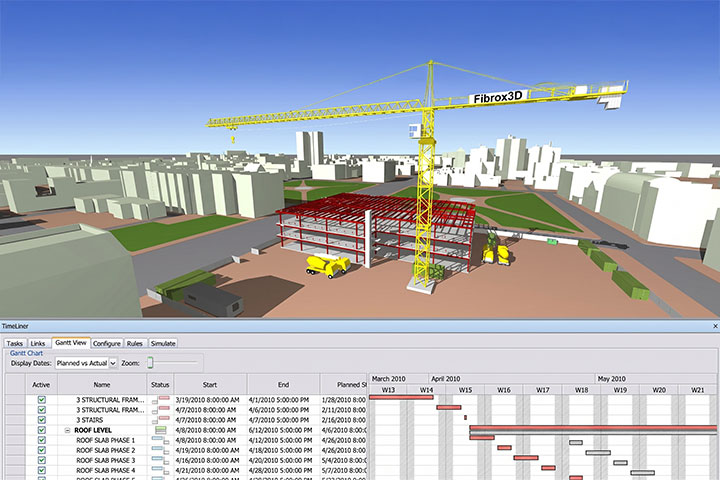Select week W18 in Gantt header
This screenshot has height=480, width=720.
[x=581, y=390]
